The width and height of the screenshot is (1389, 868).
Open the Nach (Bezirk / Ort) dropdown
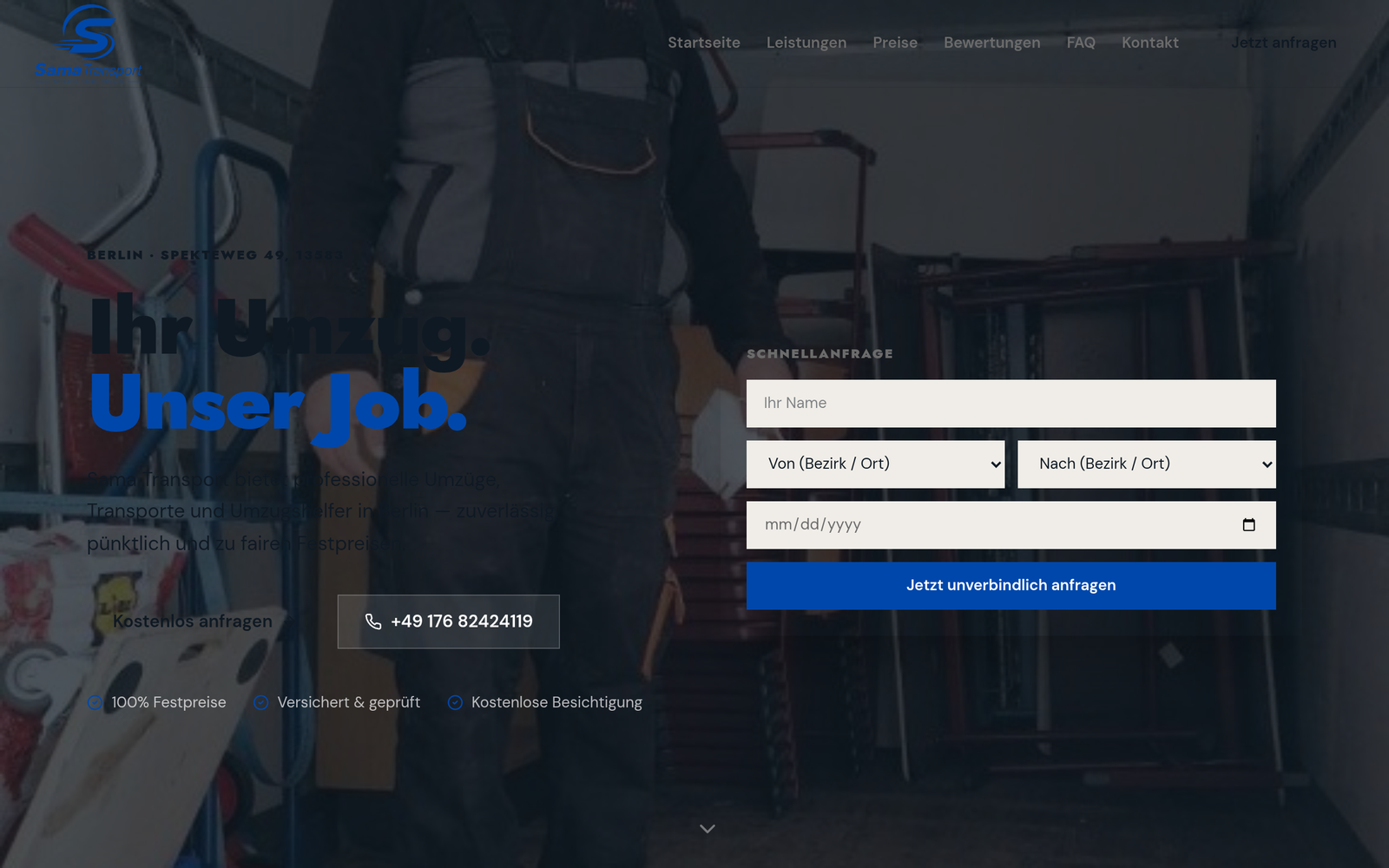(1146, 464)
